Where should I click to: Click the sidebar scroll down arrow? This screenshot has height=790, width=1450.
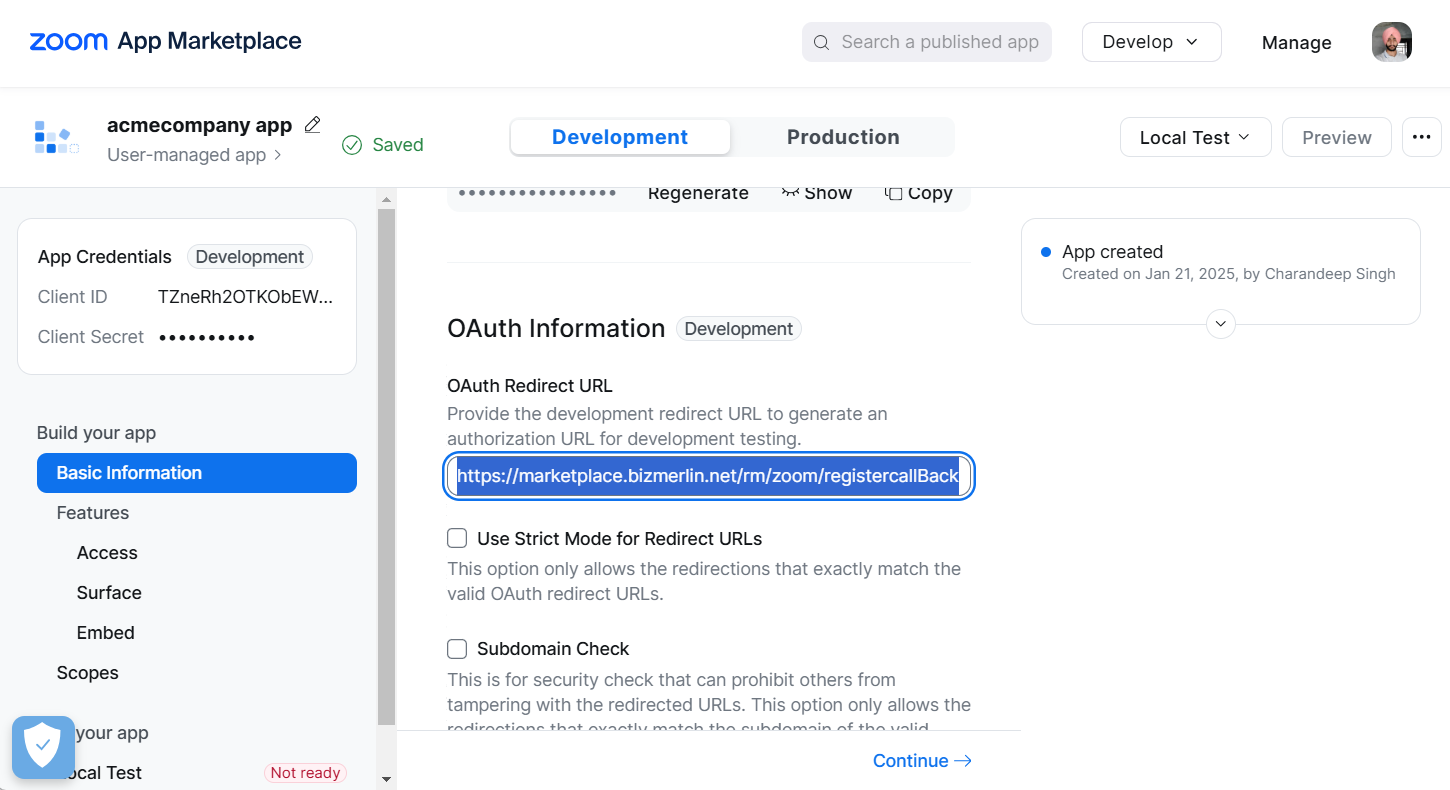[x=387, y=779]
